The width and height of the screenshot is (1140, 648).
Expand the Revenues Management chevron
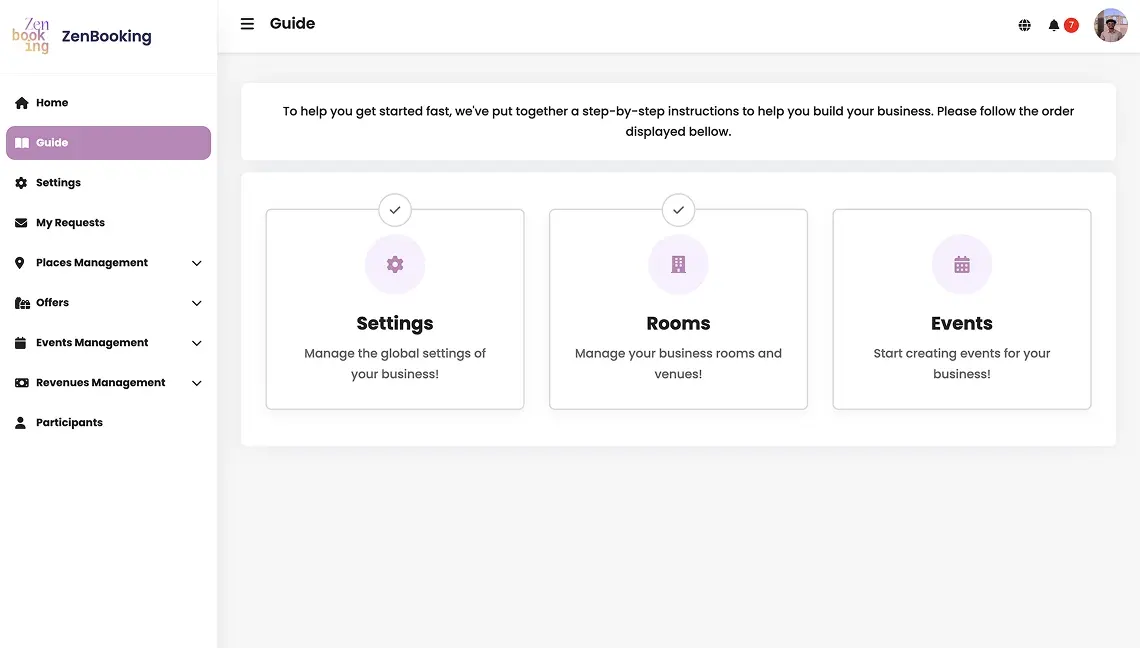196,383
